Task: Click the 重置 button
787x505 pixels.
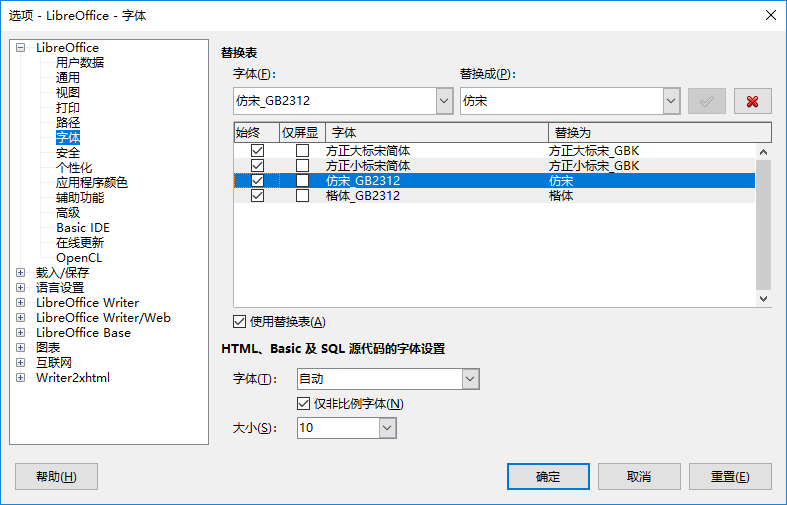Action: click(729, 476)
